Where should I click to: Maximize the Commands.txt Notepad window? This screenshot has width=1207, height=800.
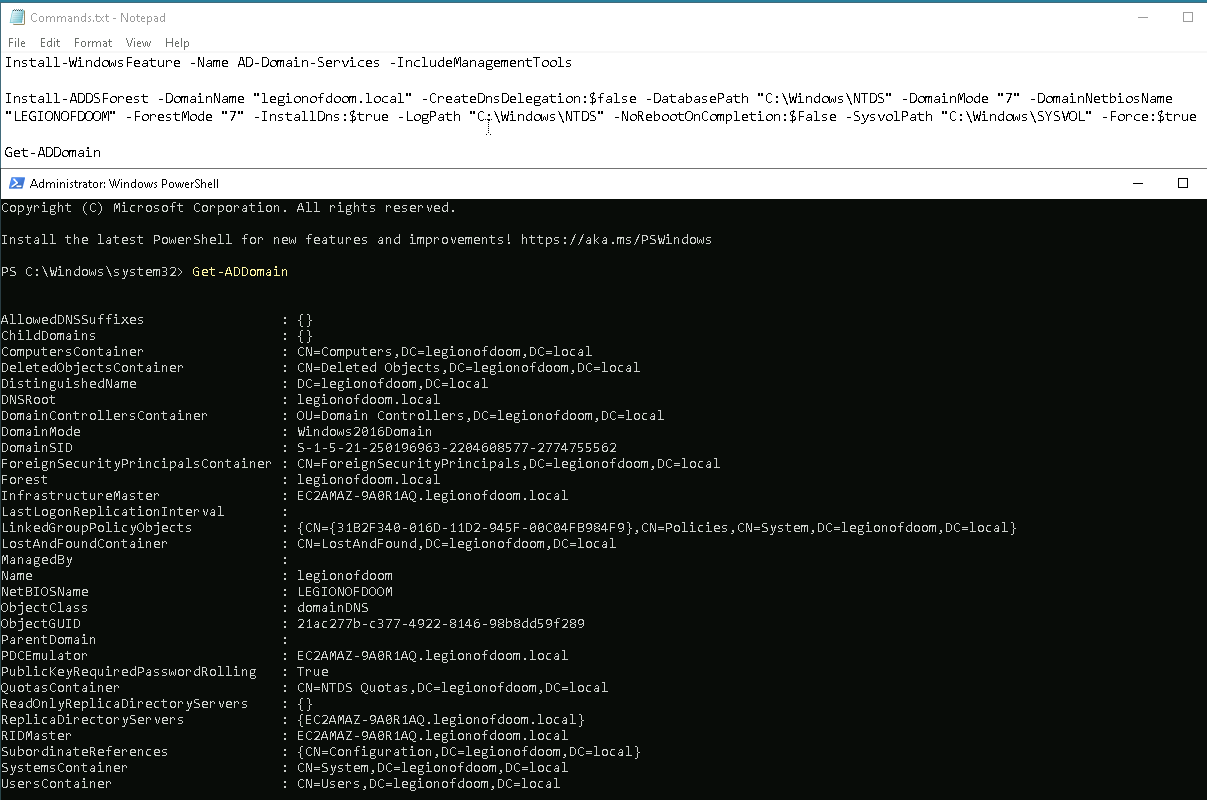pyautogui.click(x=1187, y=18)
